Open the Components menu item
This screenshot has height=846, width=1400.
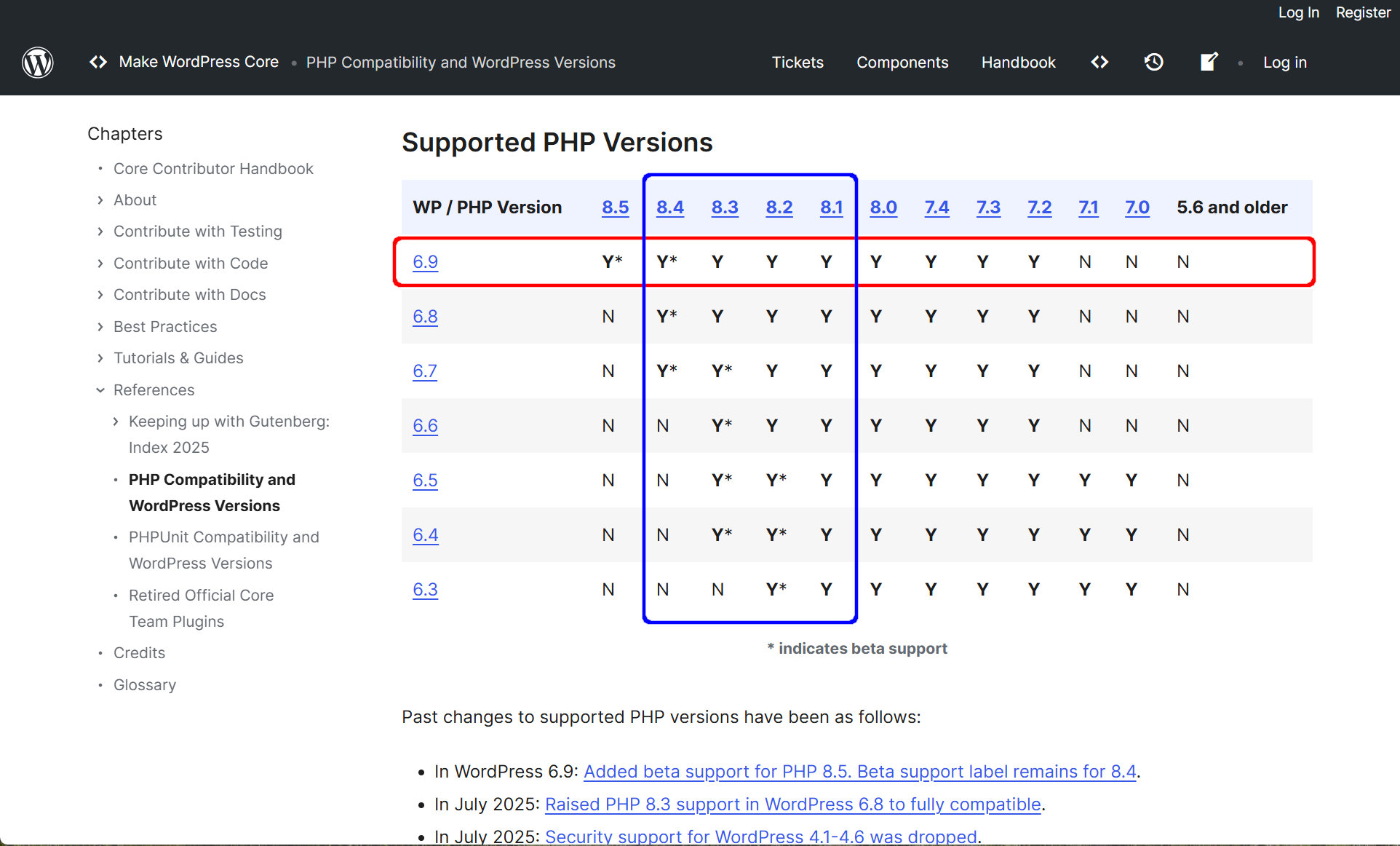(x=902, y=63)
